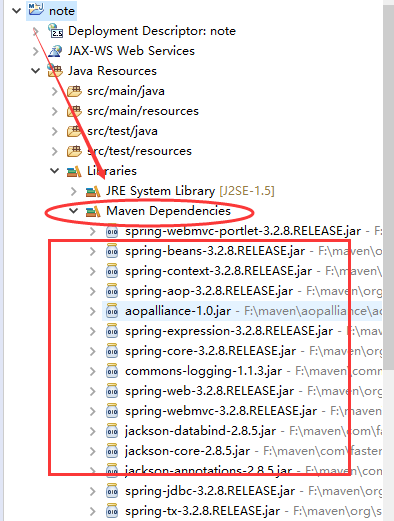Viewport: 394px width, 521px height.
Task: Select JRE System Library [J2SE-1.5]
Action: [x=190, y=191]
